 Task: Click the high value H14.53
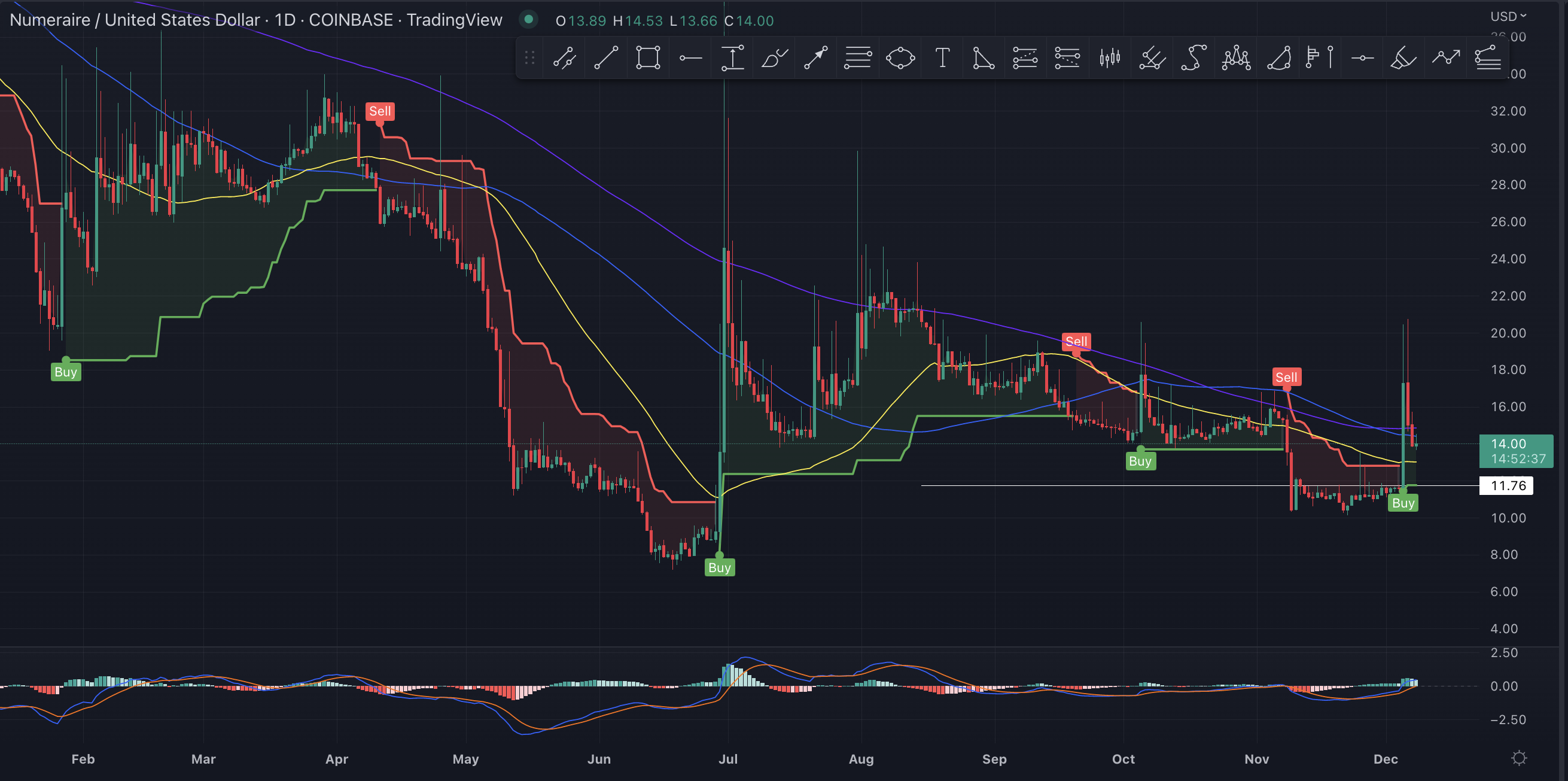637,21
